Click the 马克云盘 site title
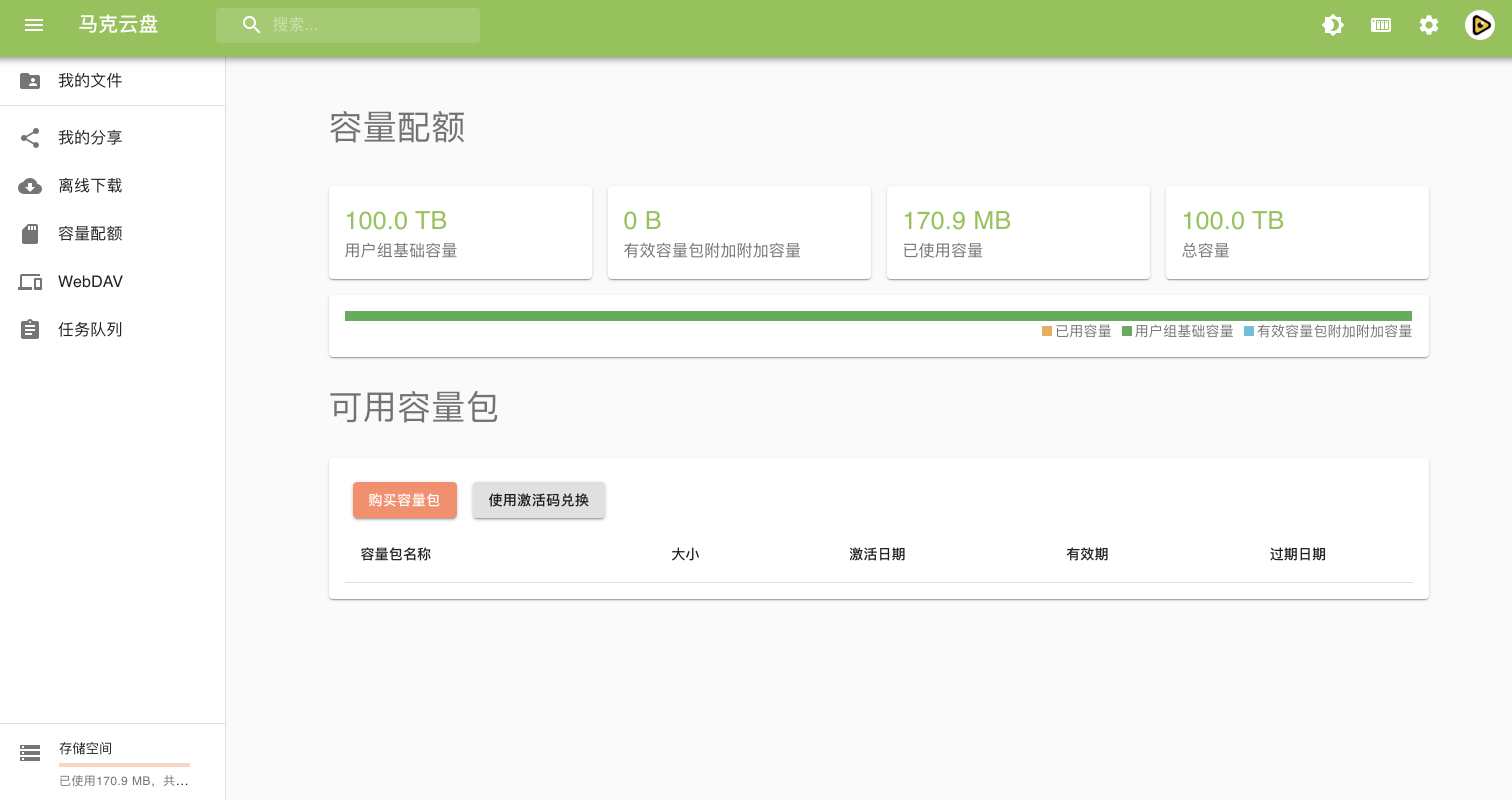The height and width of the screenshot is (800, 1512). [118, 24]
